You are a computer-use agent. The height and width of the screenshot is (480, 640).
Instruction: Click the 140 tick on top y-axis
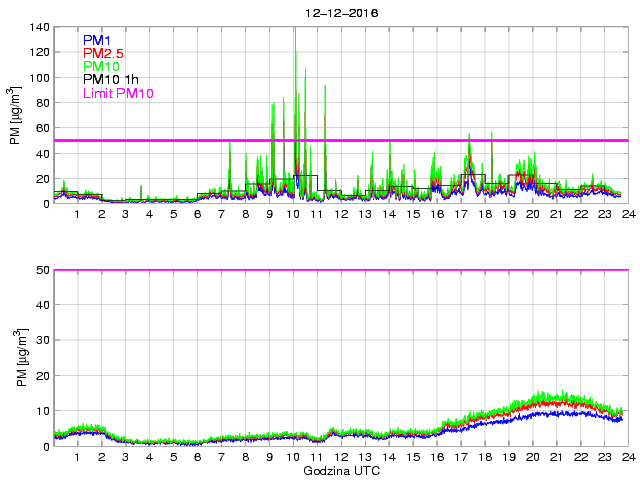coord(38,27)
